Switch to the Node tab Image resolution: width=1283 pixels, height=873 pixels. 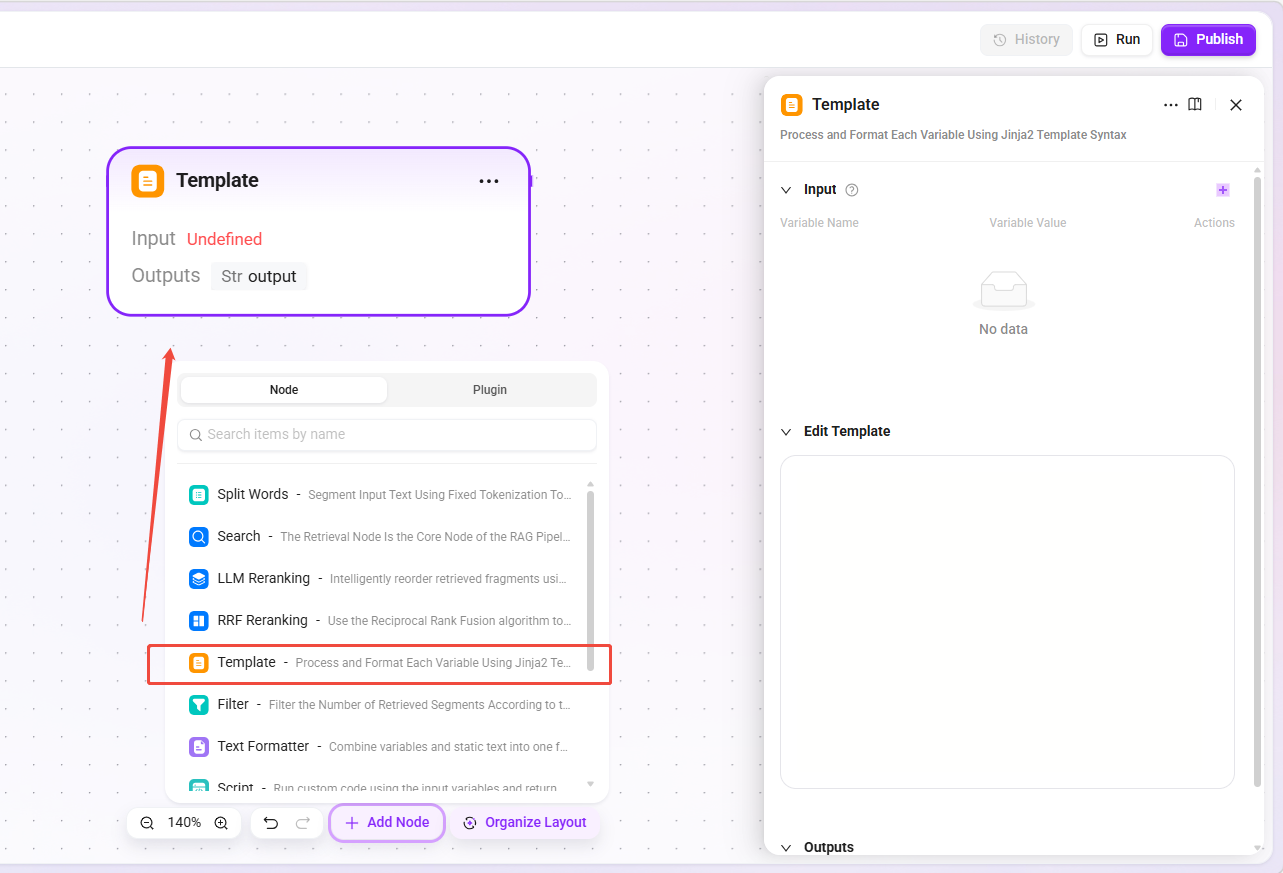pos(284,390)
